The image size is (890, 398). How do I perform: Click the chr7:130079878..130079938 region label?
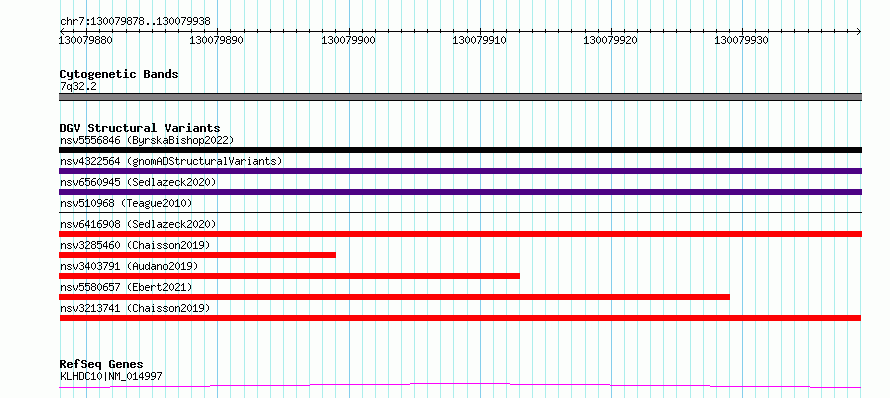point(135,21)
